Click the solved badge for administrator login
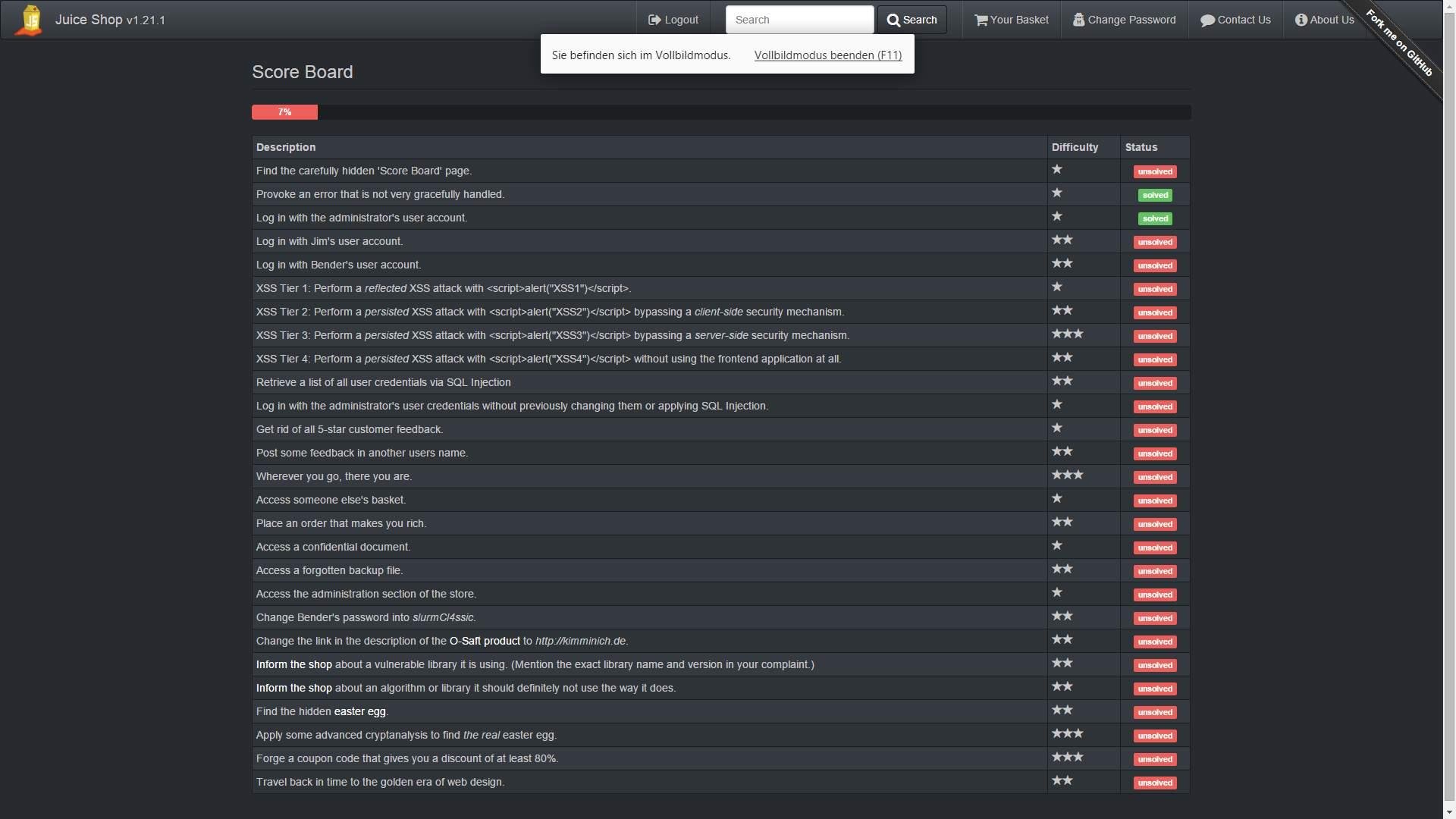Viewport: 1456px width, 819px height. 1155,218
